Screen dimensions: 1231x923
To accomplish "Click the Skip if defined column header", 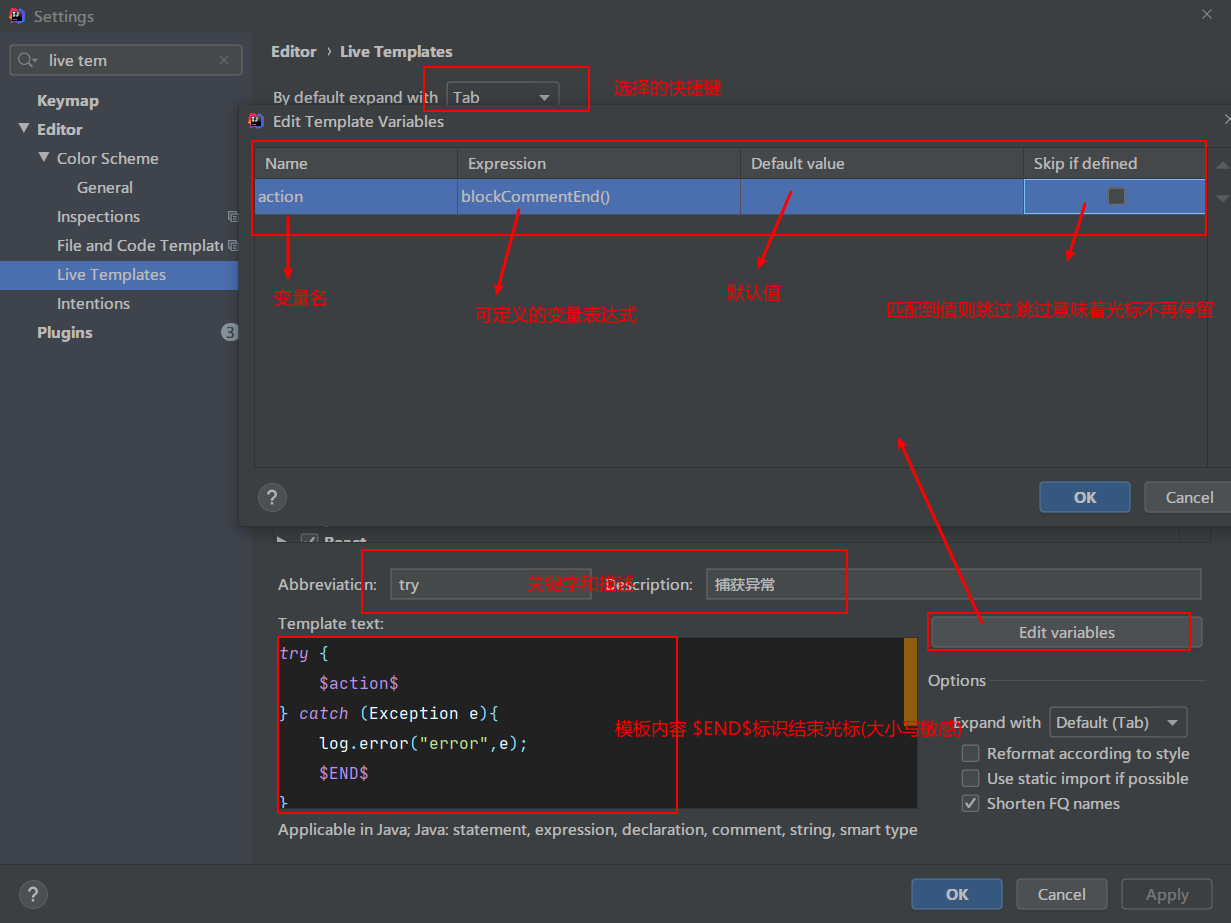I will [x=1115, y=163].
